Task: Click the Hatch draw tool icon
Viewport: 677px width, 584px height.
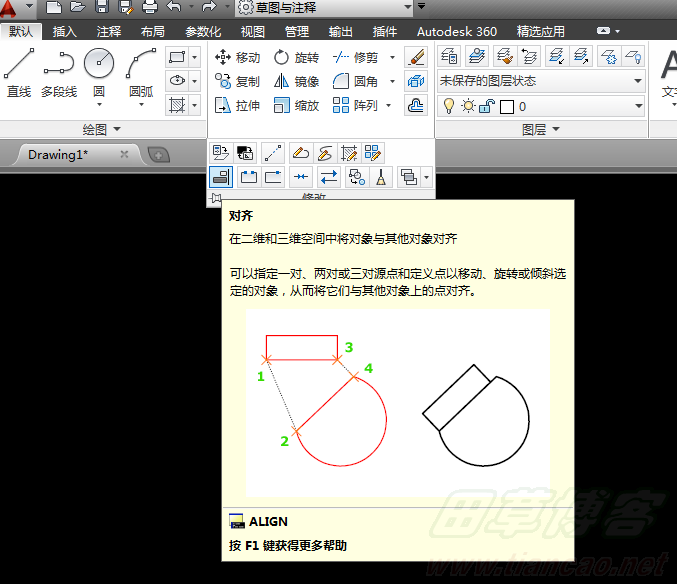Action: coord(177,105)
